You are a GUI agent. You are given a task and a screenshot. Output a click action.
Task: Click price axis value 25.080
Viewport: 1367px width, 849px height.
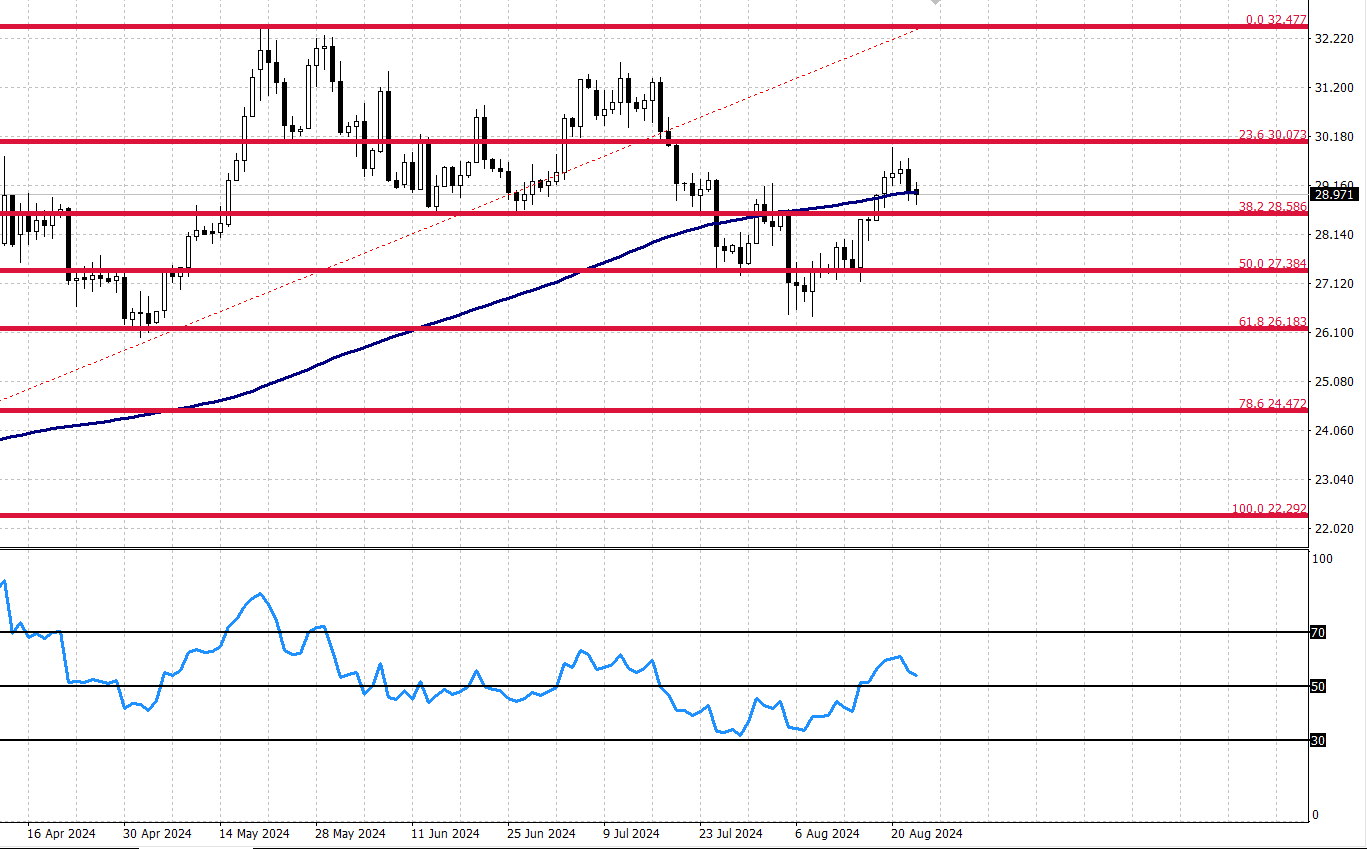pyautogui.click(x=1335, y=382)
